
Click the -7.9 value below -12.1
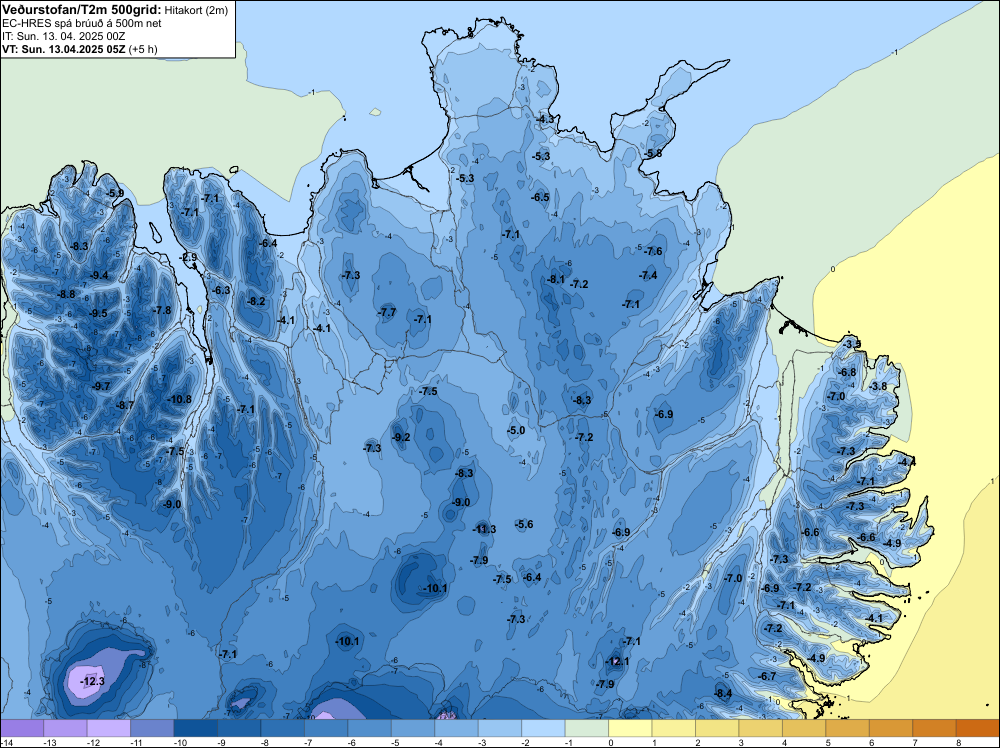tap(605, 684)
